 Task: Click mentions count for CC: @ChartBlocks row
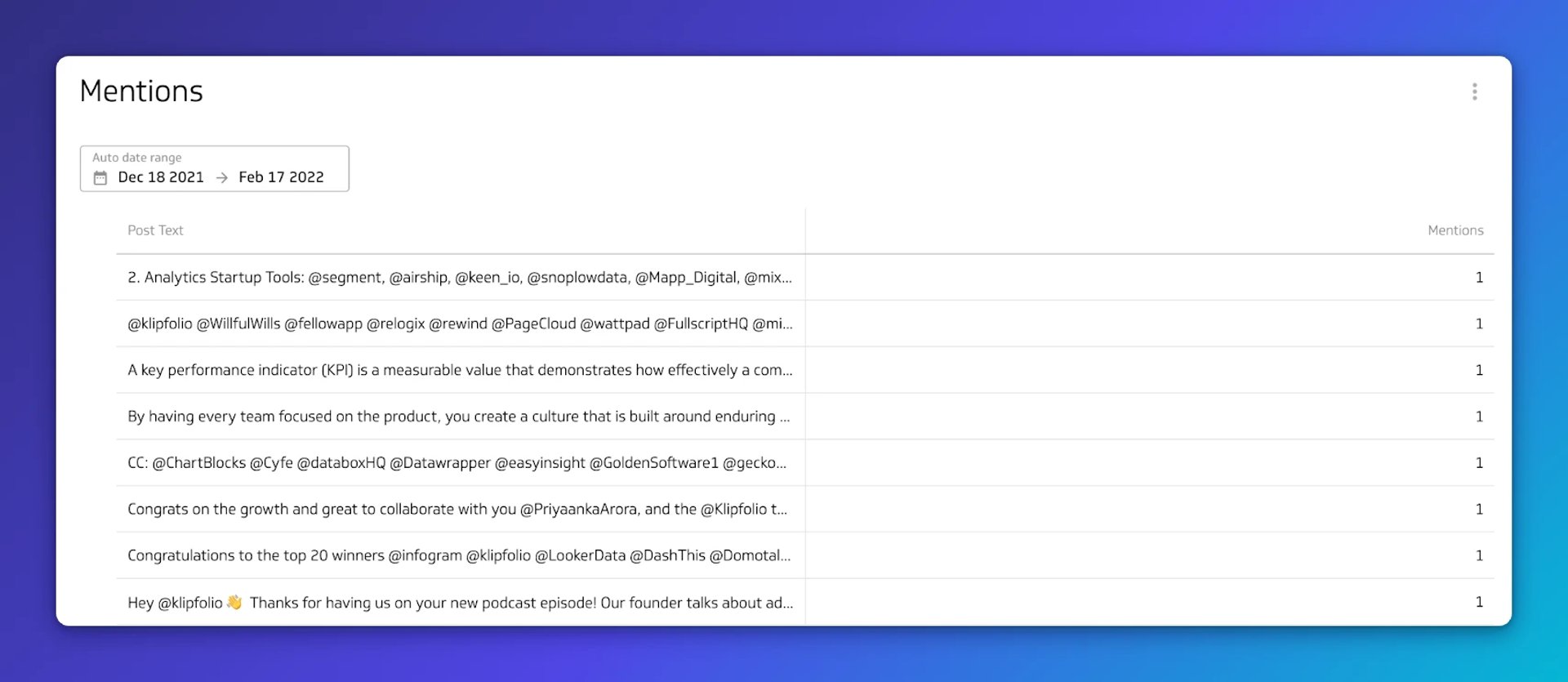pyautogui.click(x=1479, y=463)
